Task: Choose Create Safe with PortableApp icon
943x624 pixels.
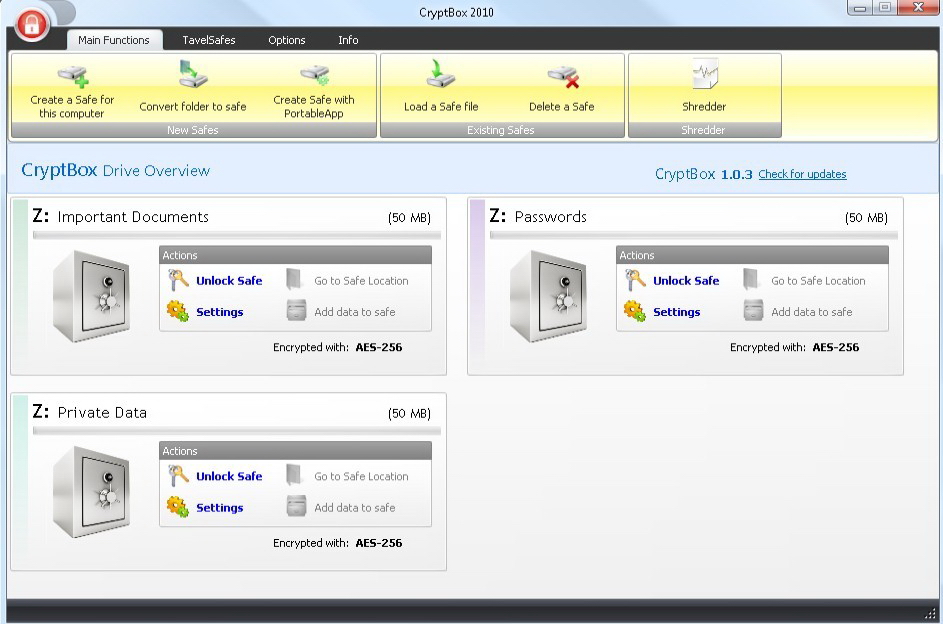Action: click(x=314, y=76)
